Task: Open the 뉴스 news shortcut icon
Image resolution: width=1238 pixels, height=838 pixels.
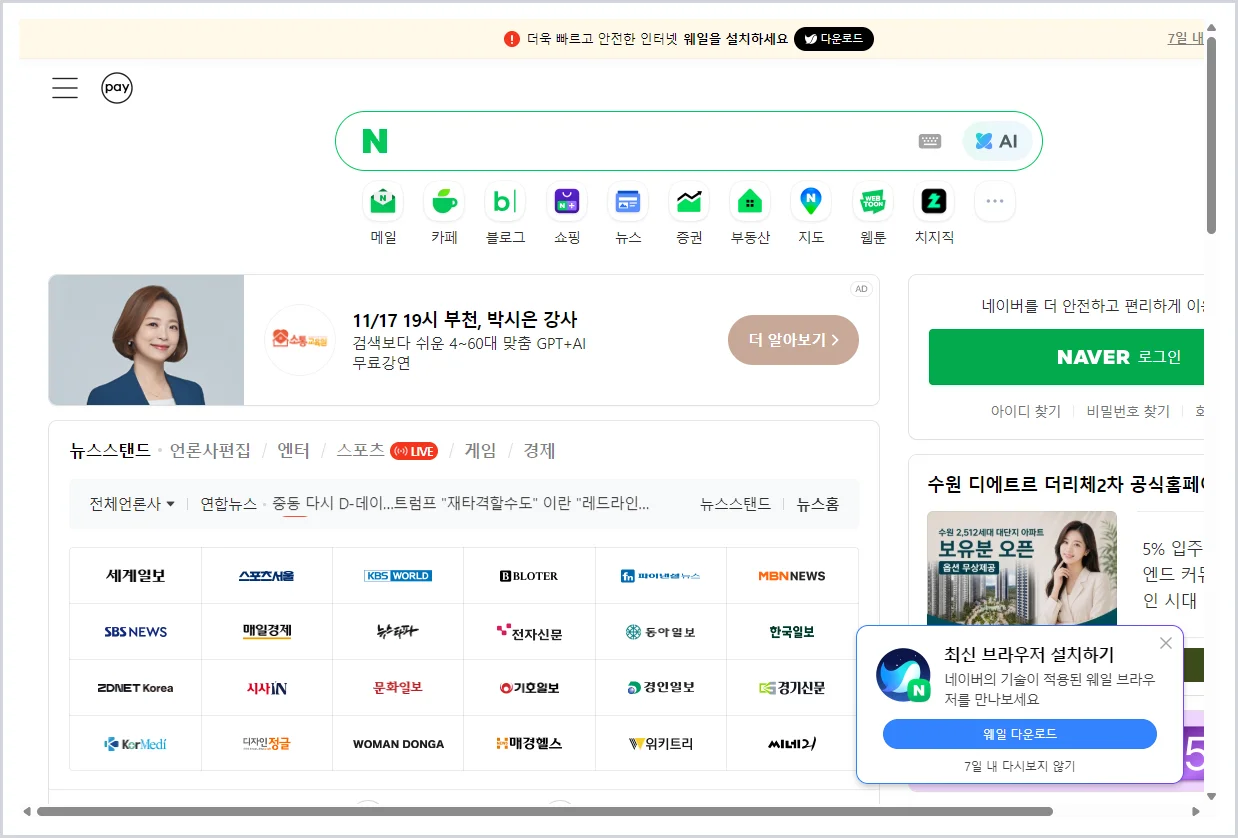Action: (x=628, y=202)
